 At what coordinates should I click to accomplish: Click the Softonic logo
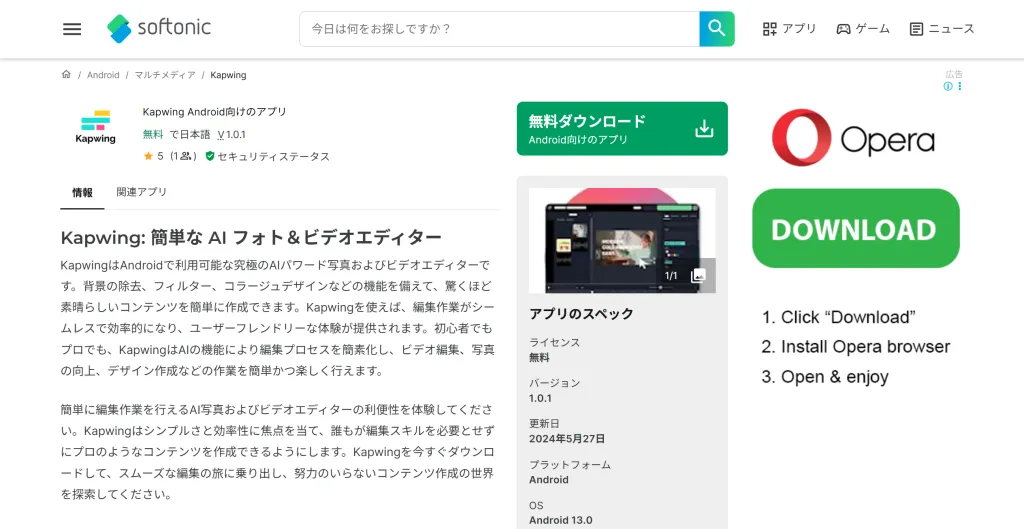pos(159,29)
